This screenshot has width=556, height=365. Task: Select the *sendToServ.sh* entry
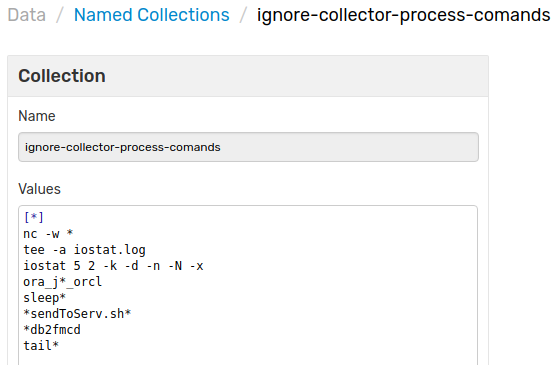[77, 314]
